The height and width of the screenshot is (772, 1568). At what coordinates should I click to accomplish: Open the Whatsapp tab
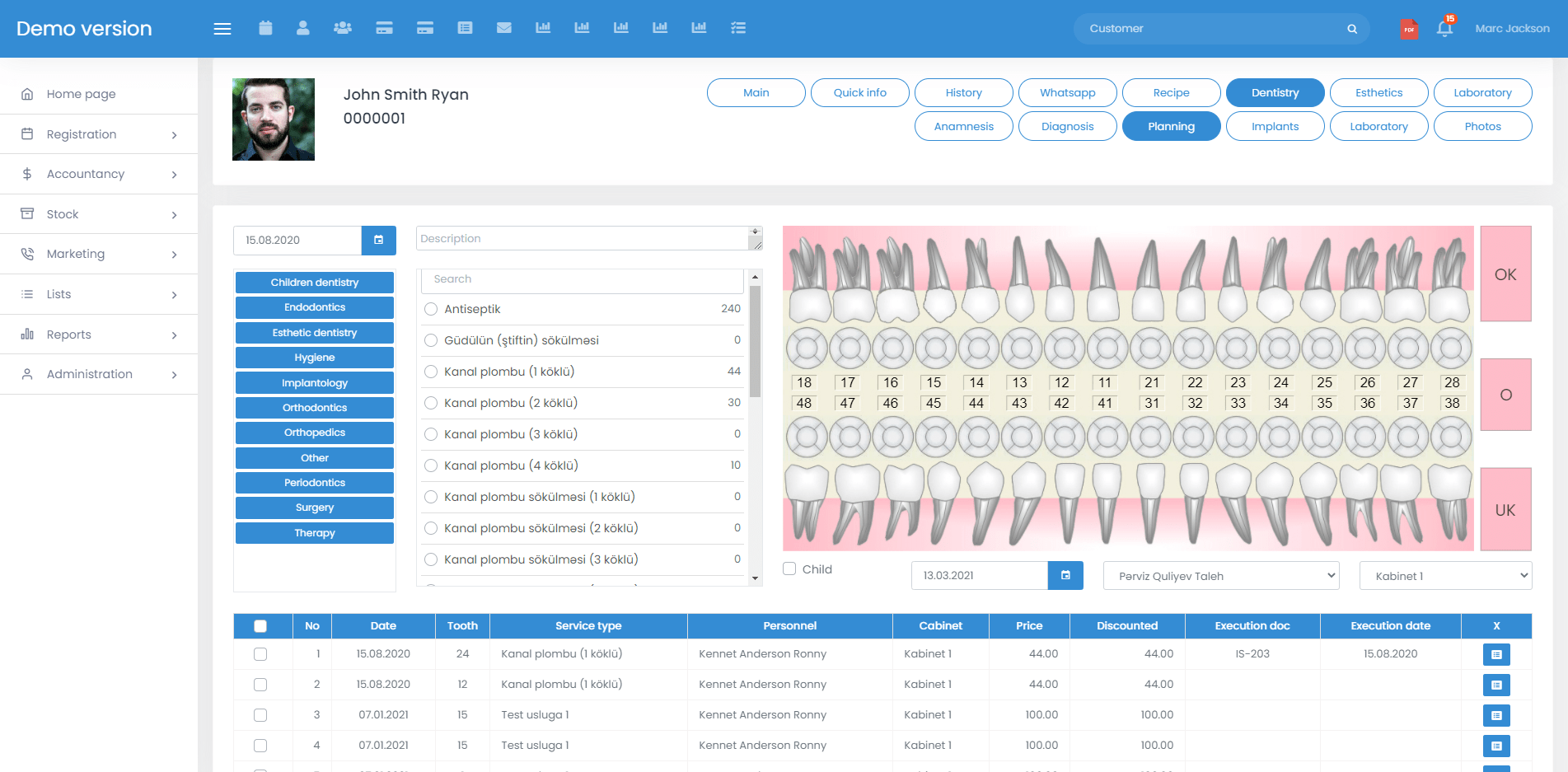[x=1067, y=93]
